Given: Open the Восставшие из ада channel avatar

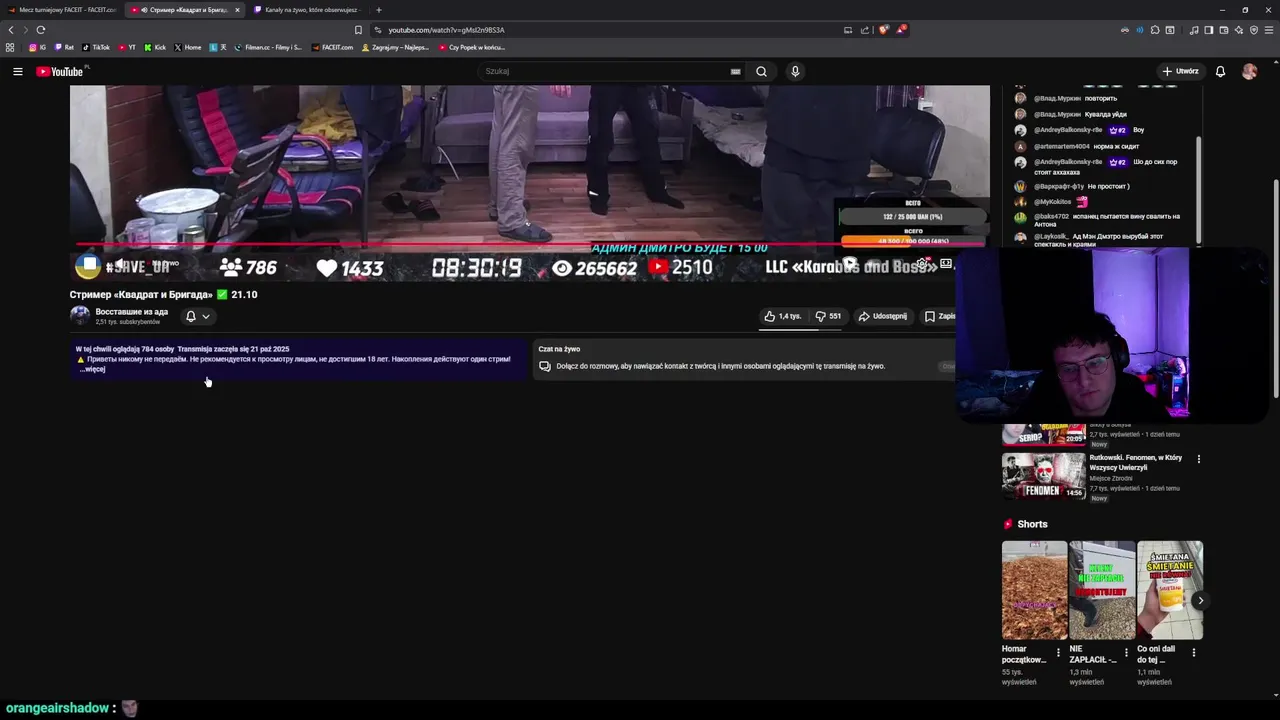Looking at the screenshot, I should pos(80,315).
